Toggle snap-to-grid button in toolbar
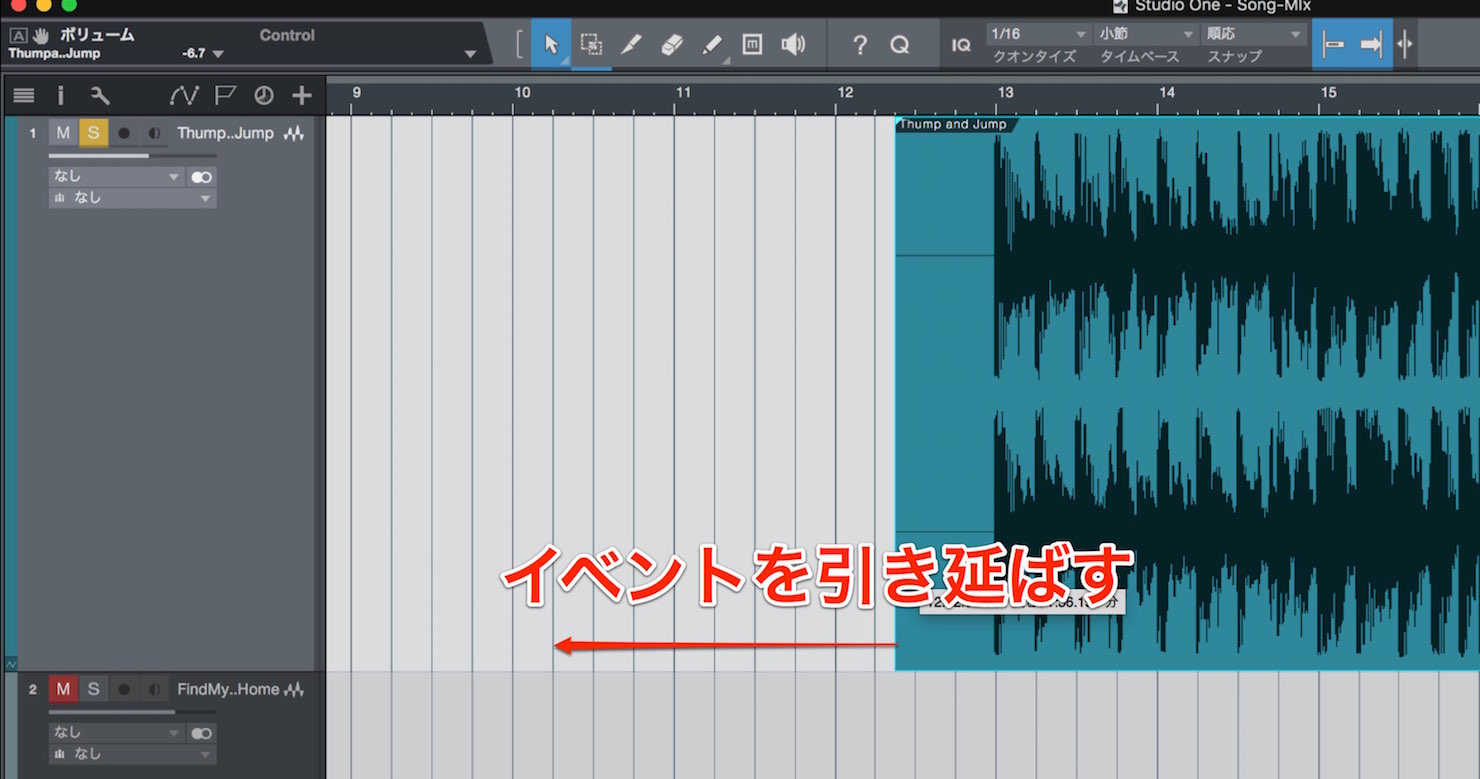This screenshot has width=1480, height=779. click(x=1333, y=45)
